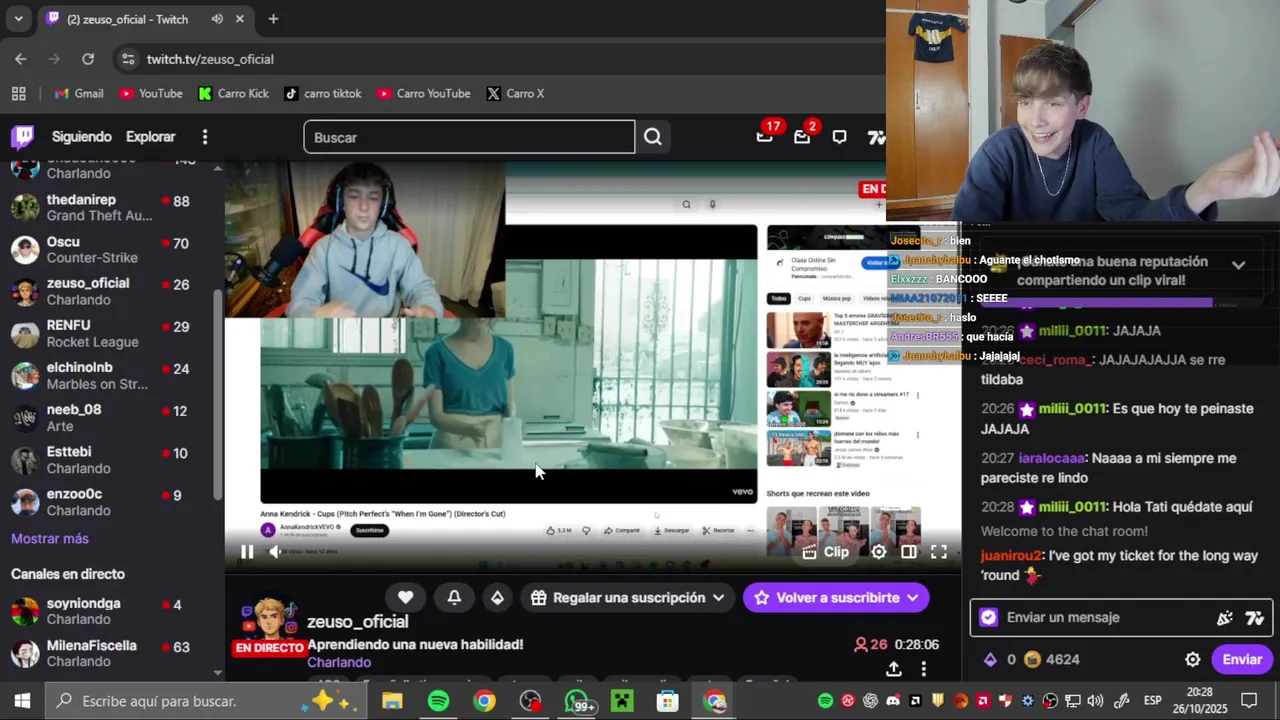The image size is (1280, 720).
Task: Open Minecraft launcher in taskbar
Action: (622, 701)
